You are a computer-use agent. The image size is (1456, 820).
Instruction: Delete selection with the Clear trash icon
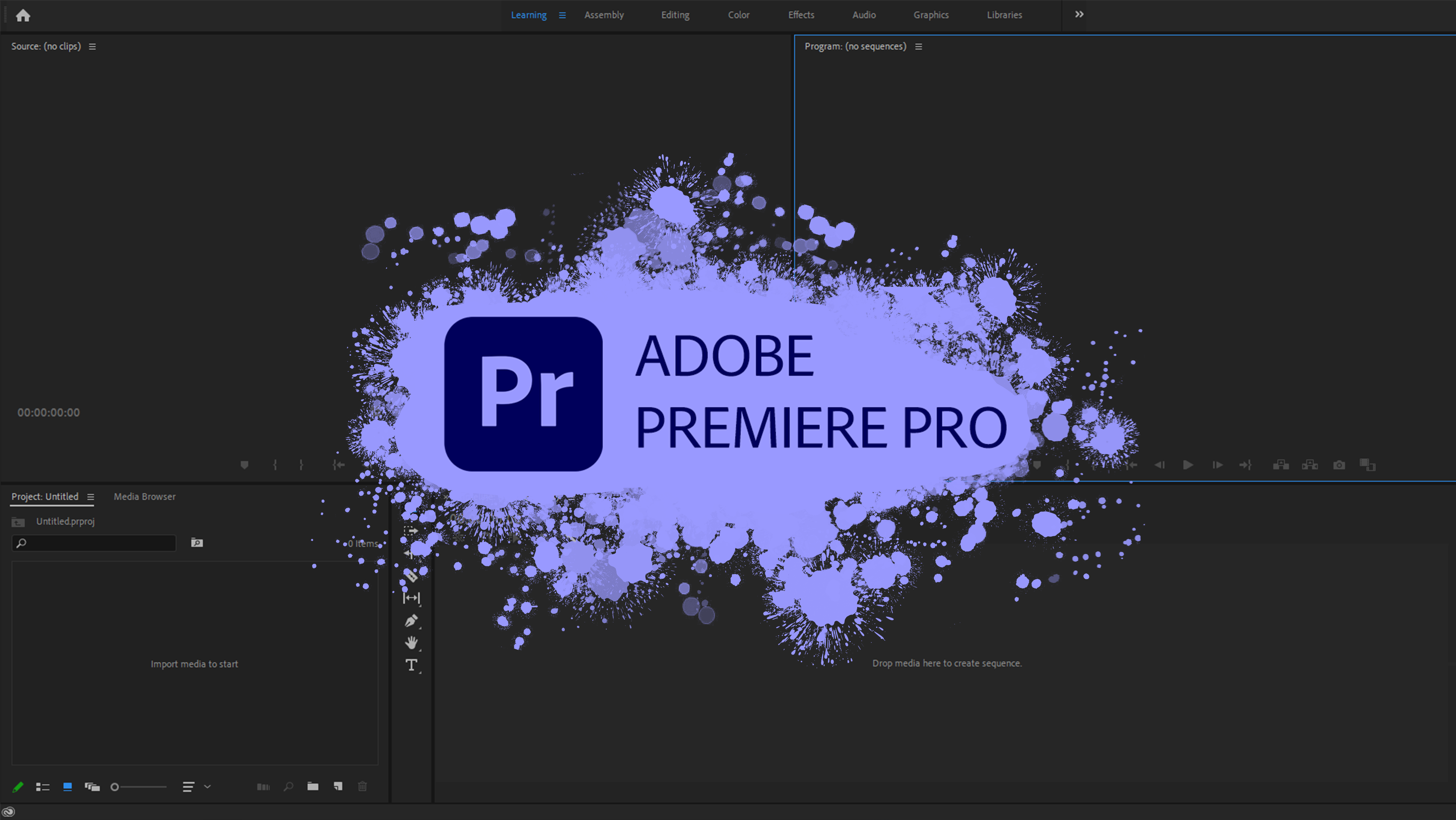[x=362, y=786]
